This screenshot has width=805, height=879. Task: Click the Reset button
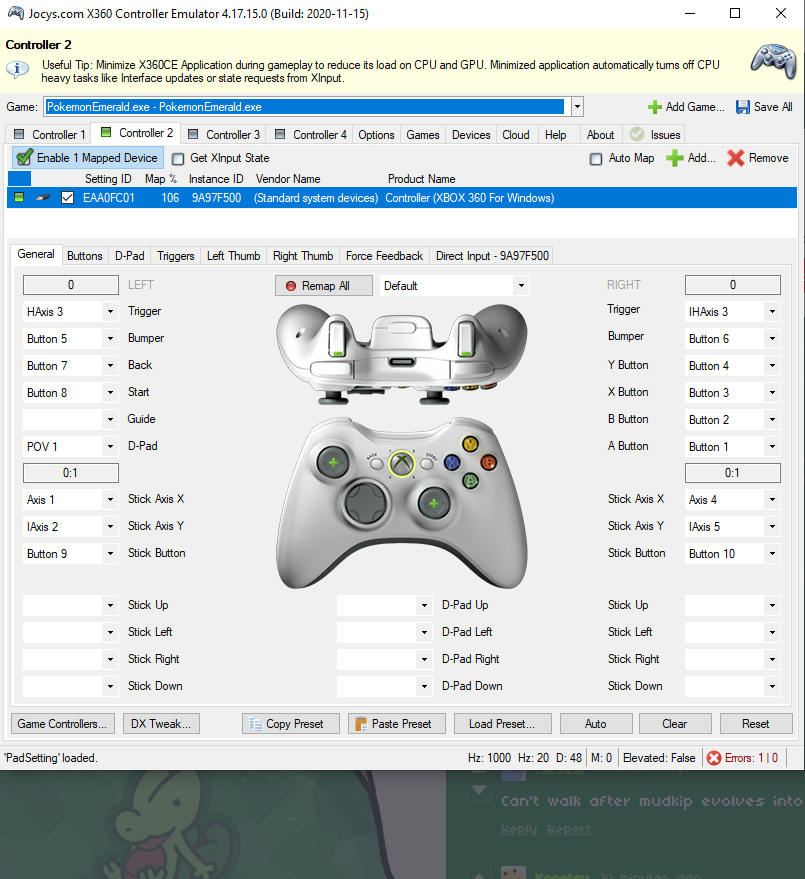coord(756,724)
